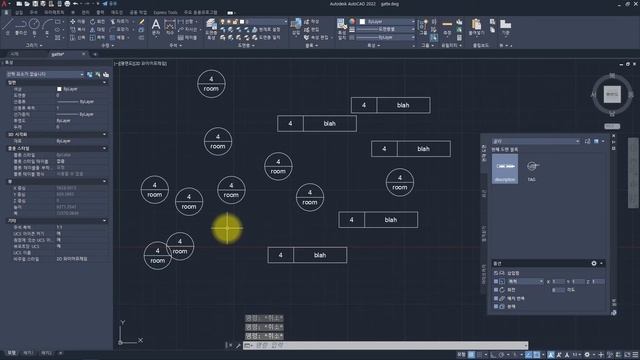Select the Scale modify tool
Screen dimensions: 640x360
(97, 38)
